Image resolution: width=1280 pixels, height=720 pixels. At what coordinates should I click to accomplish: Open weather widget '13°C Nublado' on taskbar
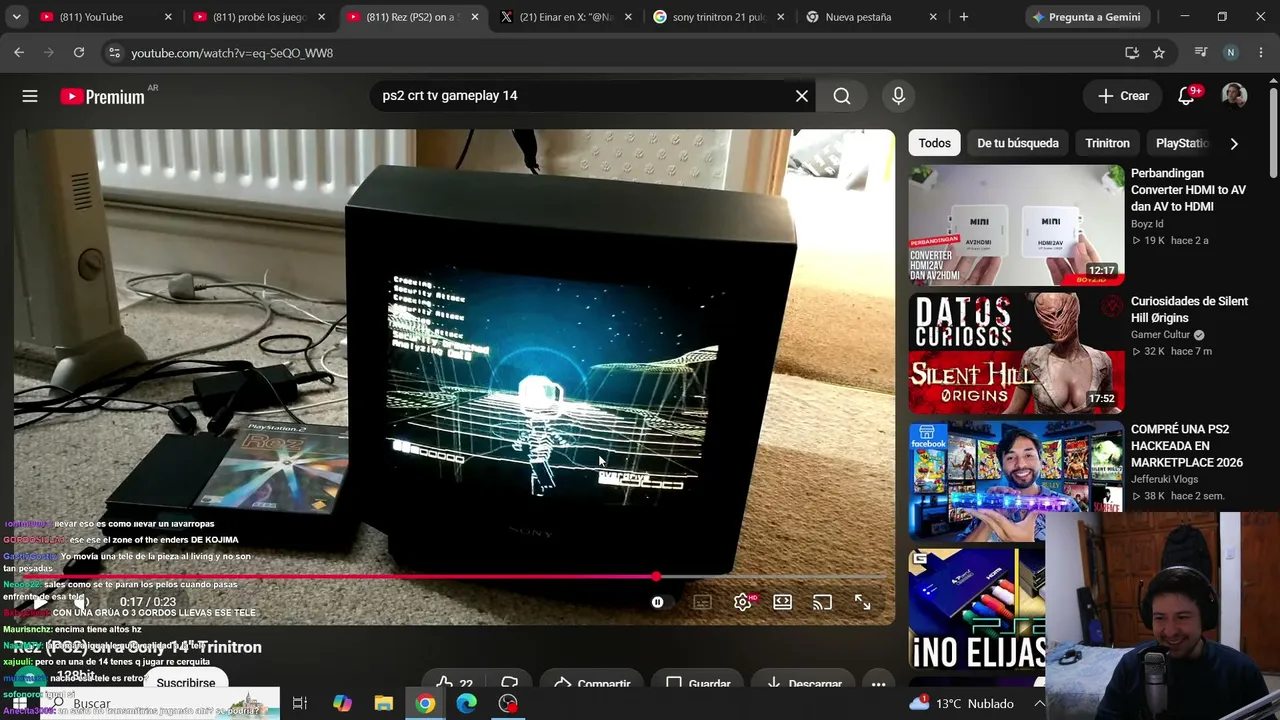[963, 703]
